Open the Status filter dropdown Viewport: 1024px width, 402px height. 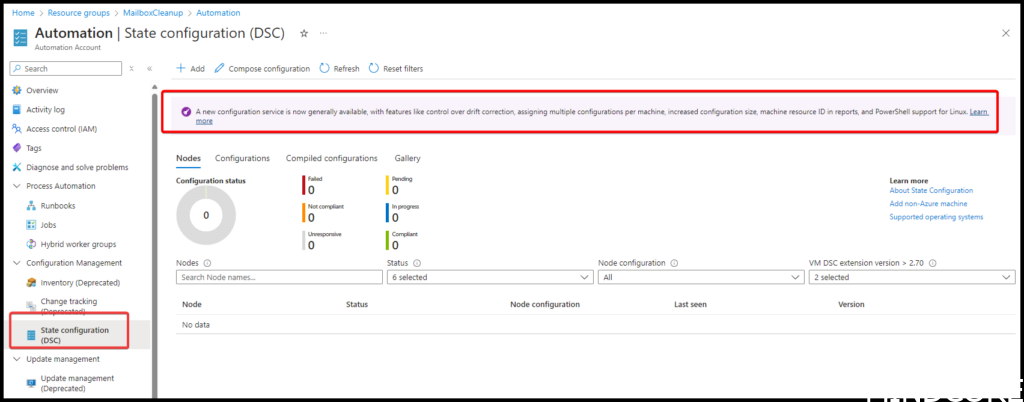(x=489, y=277)
